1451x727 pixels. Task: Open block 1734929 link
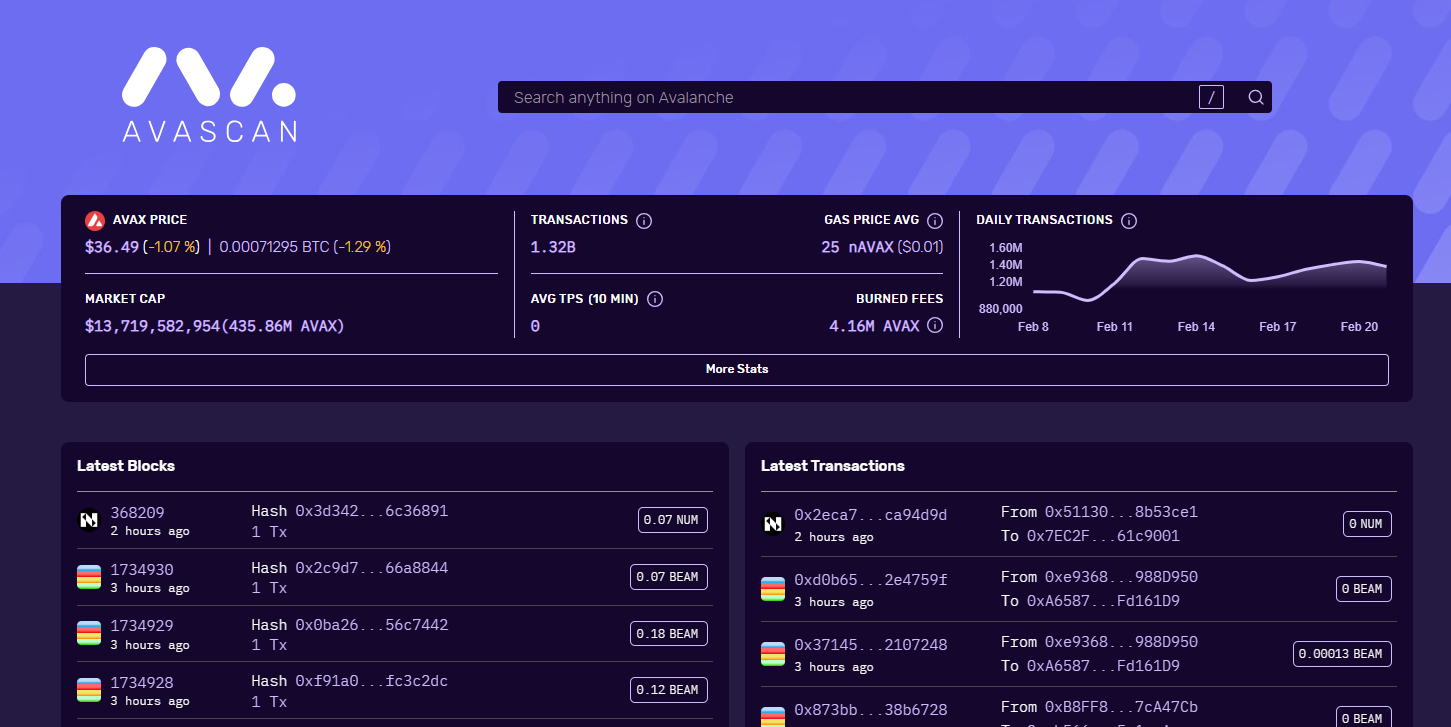tap(142, 626)
